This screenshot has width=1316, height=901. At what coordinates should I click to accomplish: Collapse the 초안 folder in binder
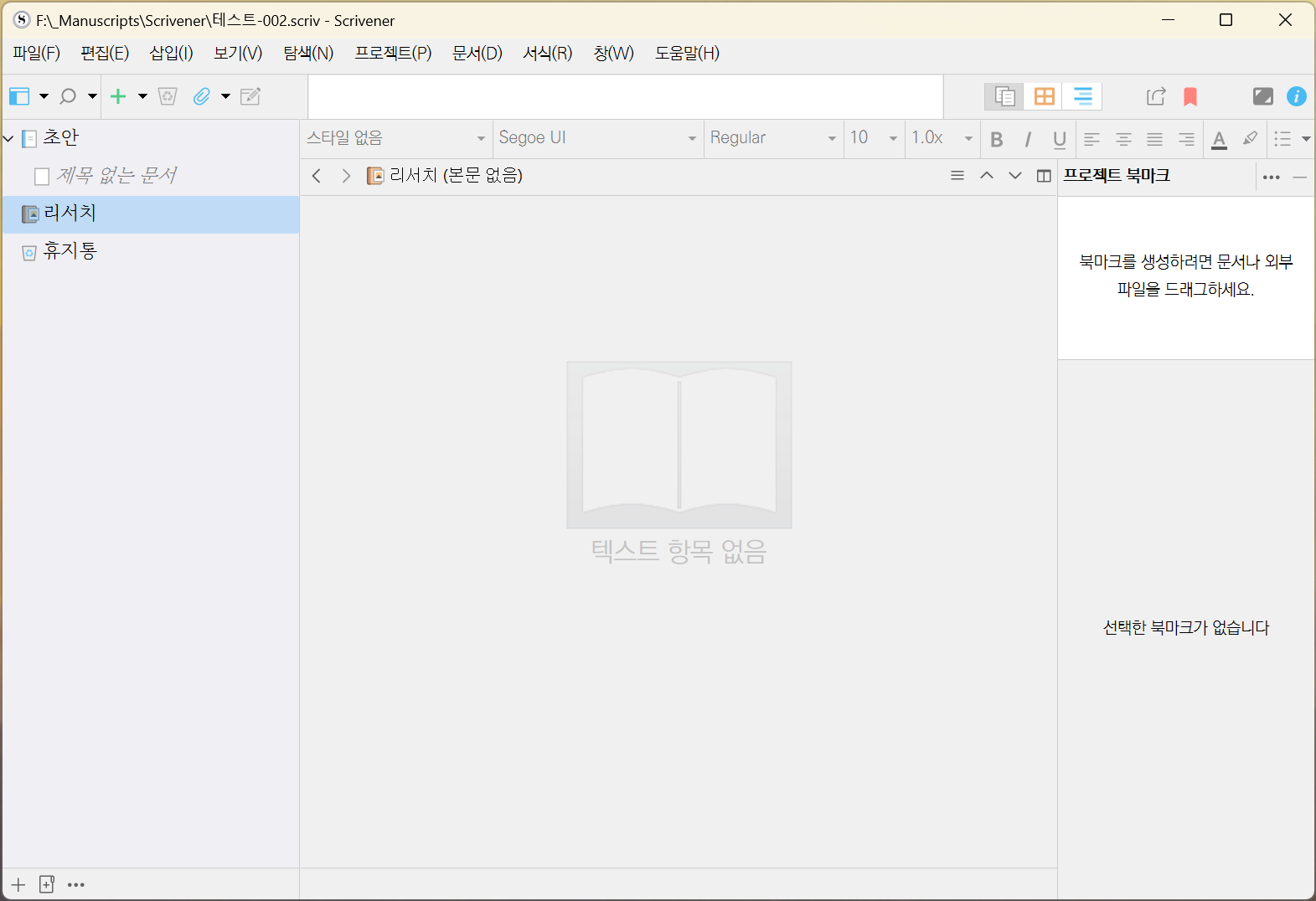(x=8, y=138)
